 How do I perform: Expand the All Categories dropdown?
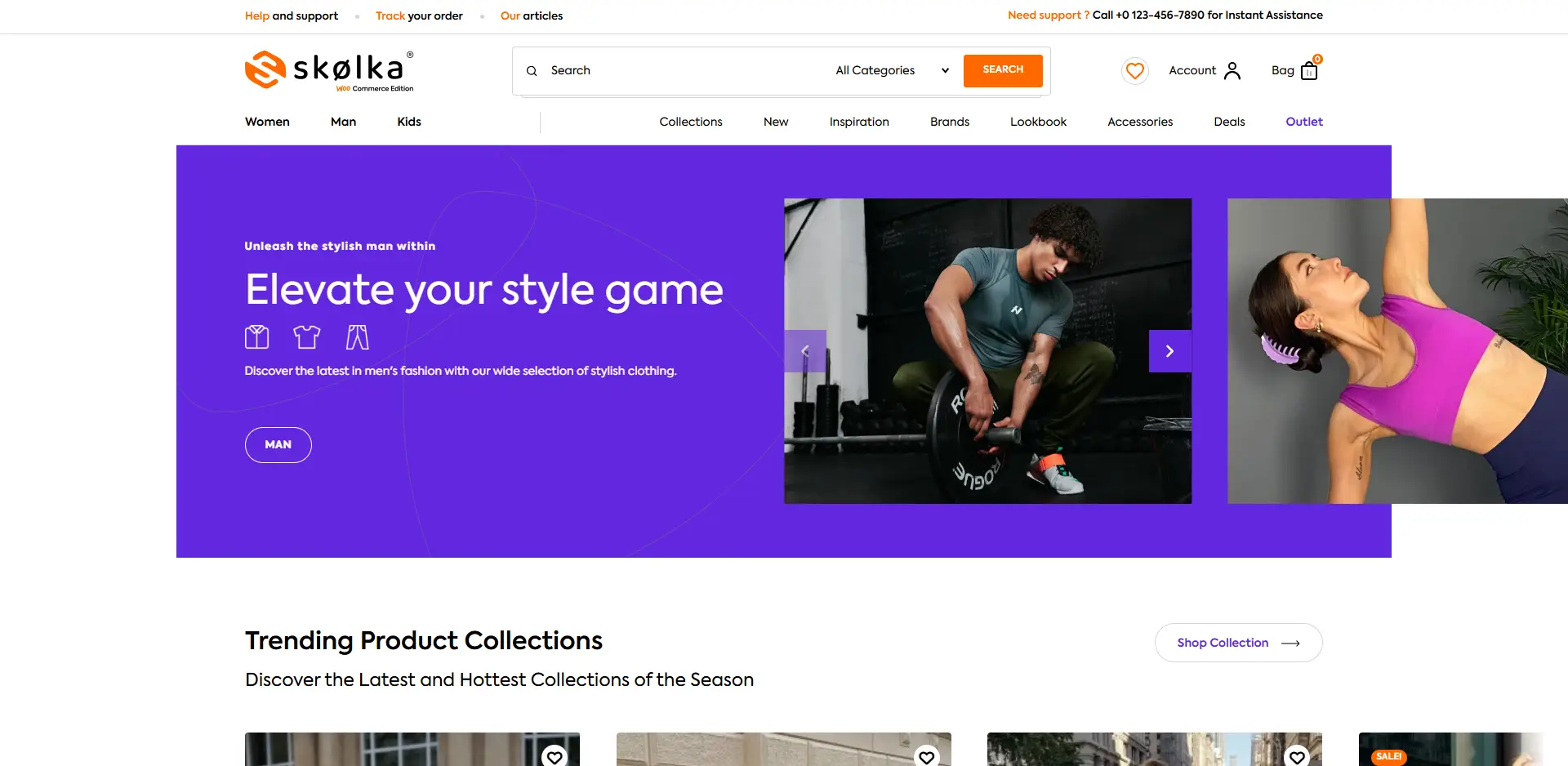coord(891,71)
